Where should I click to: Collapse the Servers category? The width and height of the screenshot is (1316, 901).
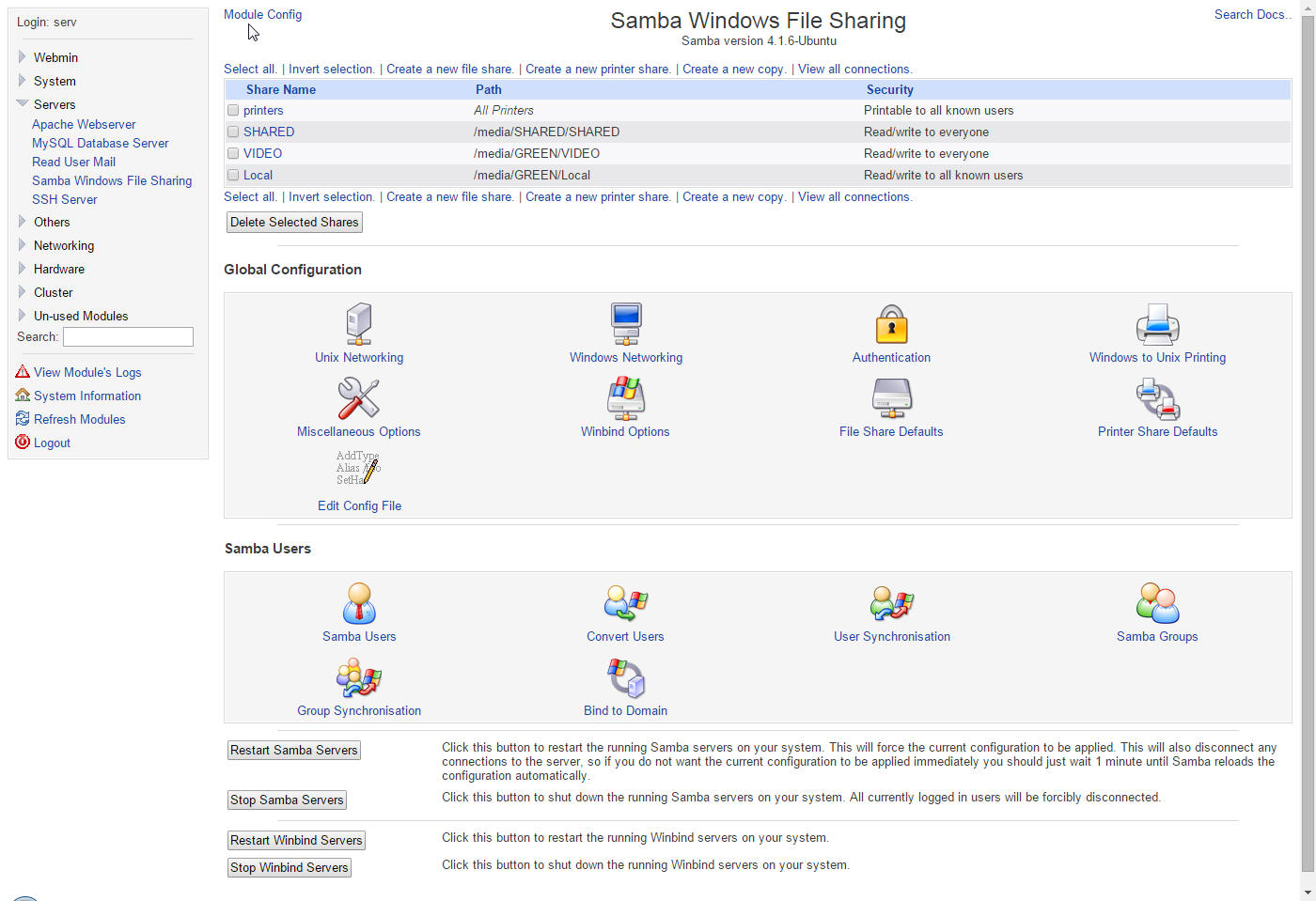[22, 104]
